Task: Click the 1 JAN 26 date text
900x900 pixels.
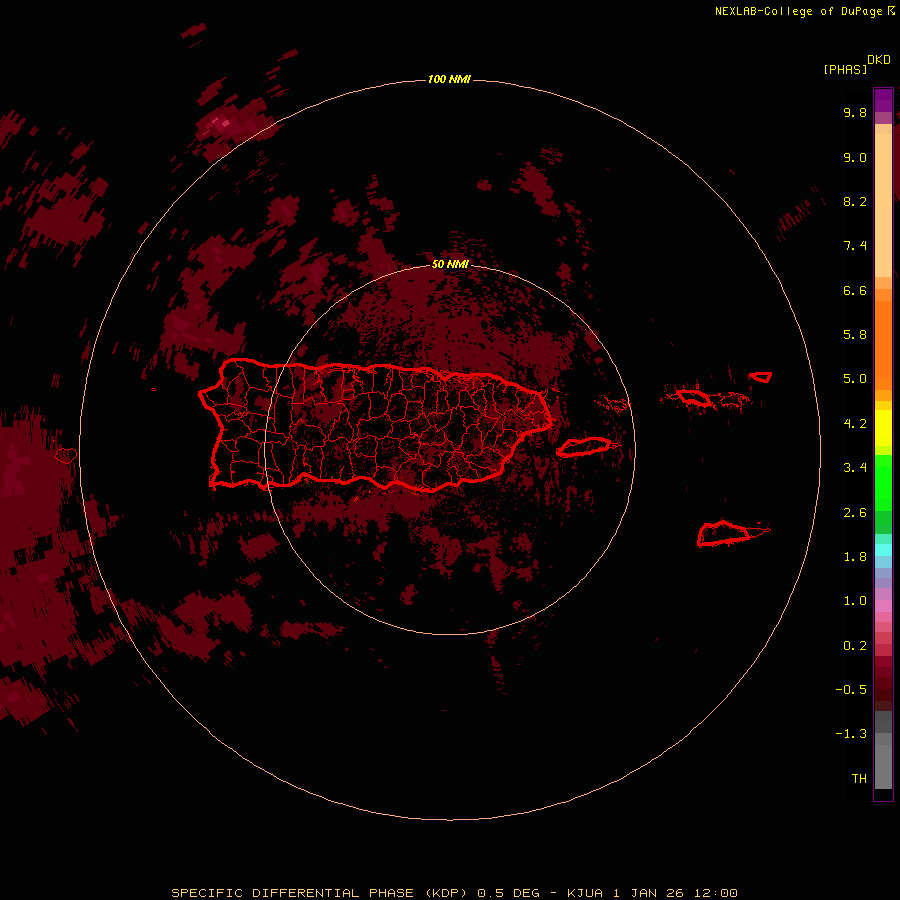Action: tap(648, 893)
